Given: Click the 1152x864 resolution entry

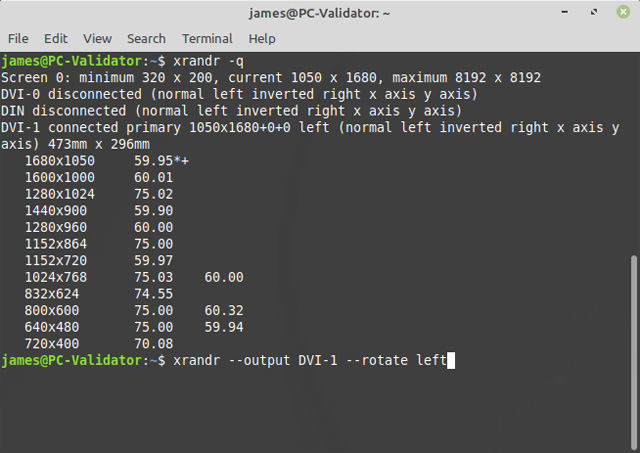Looking at the screenshot, I should tap(56, 244).
